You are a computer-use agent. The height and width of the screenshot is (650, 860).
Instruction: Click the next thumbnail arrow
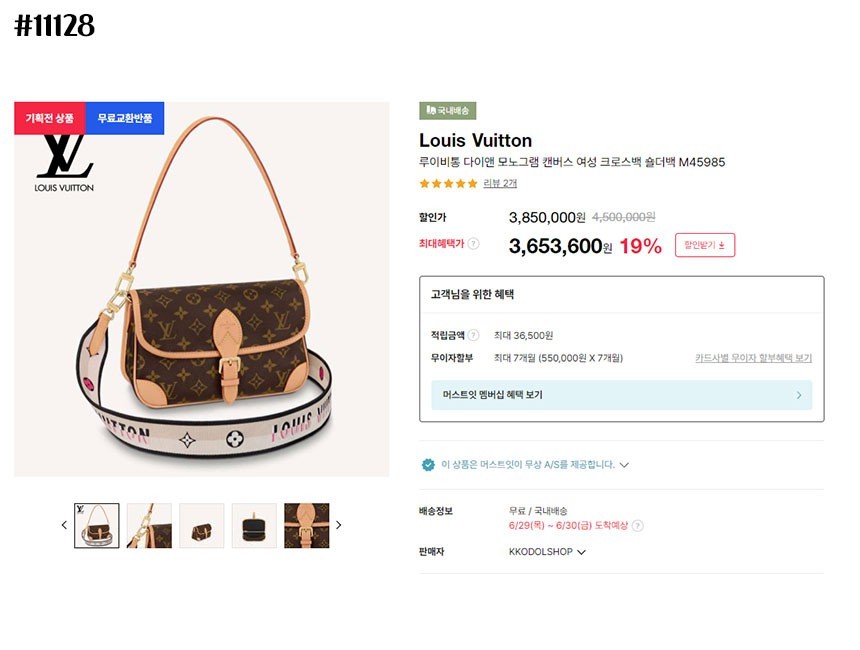338,525
